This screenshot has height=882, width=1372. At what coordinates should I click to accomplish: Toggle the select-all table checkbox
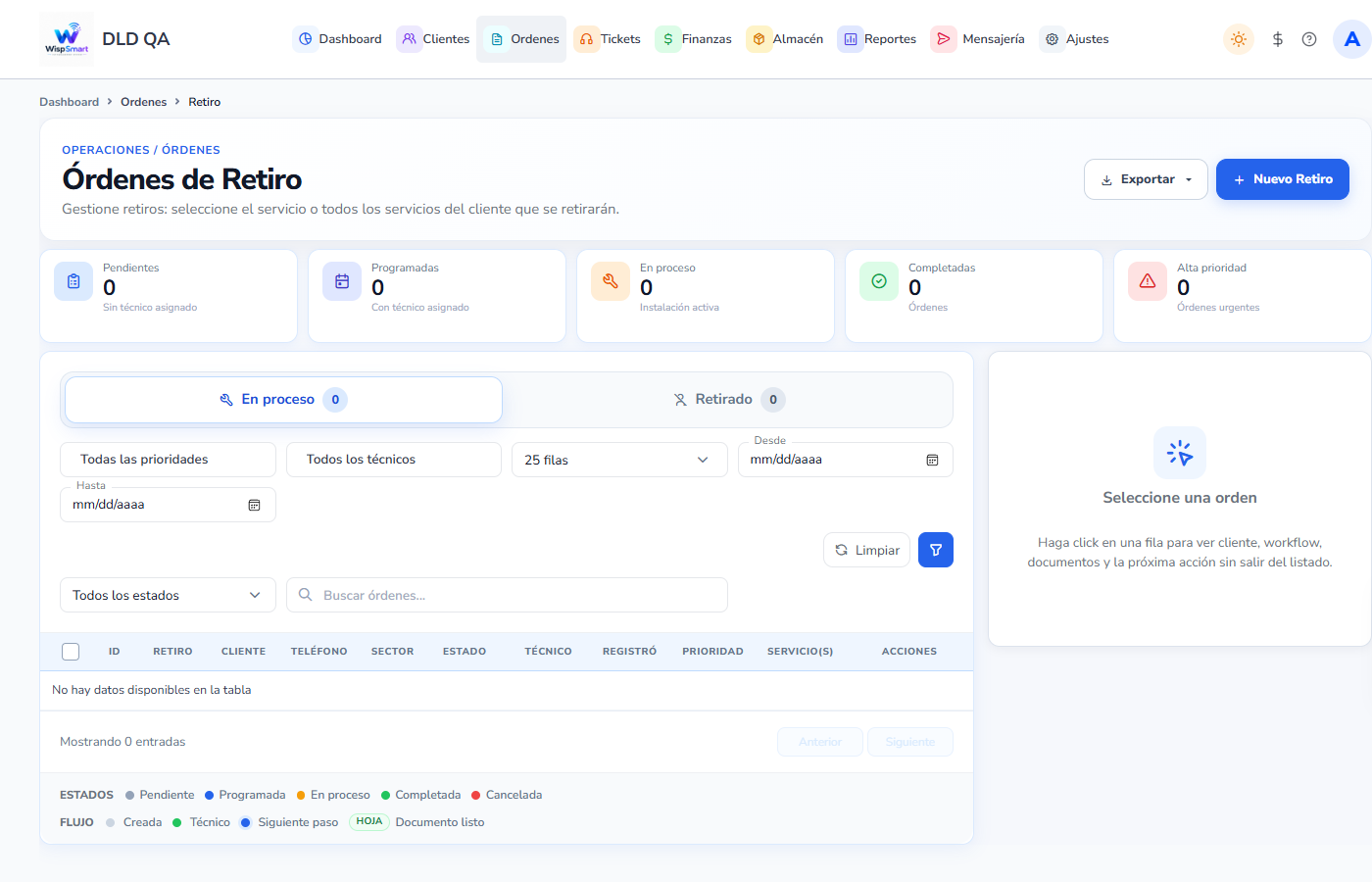coord(71,652)
